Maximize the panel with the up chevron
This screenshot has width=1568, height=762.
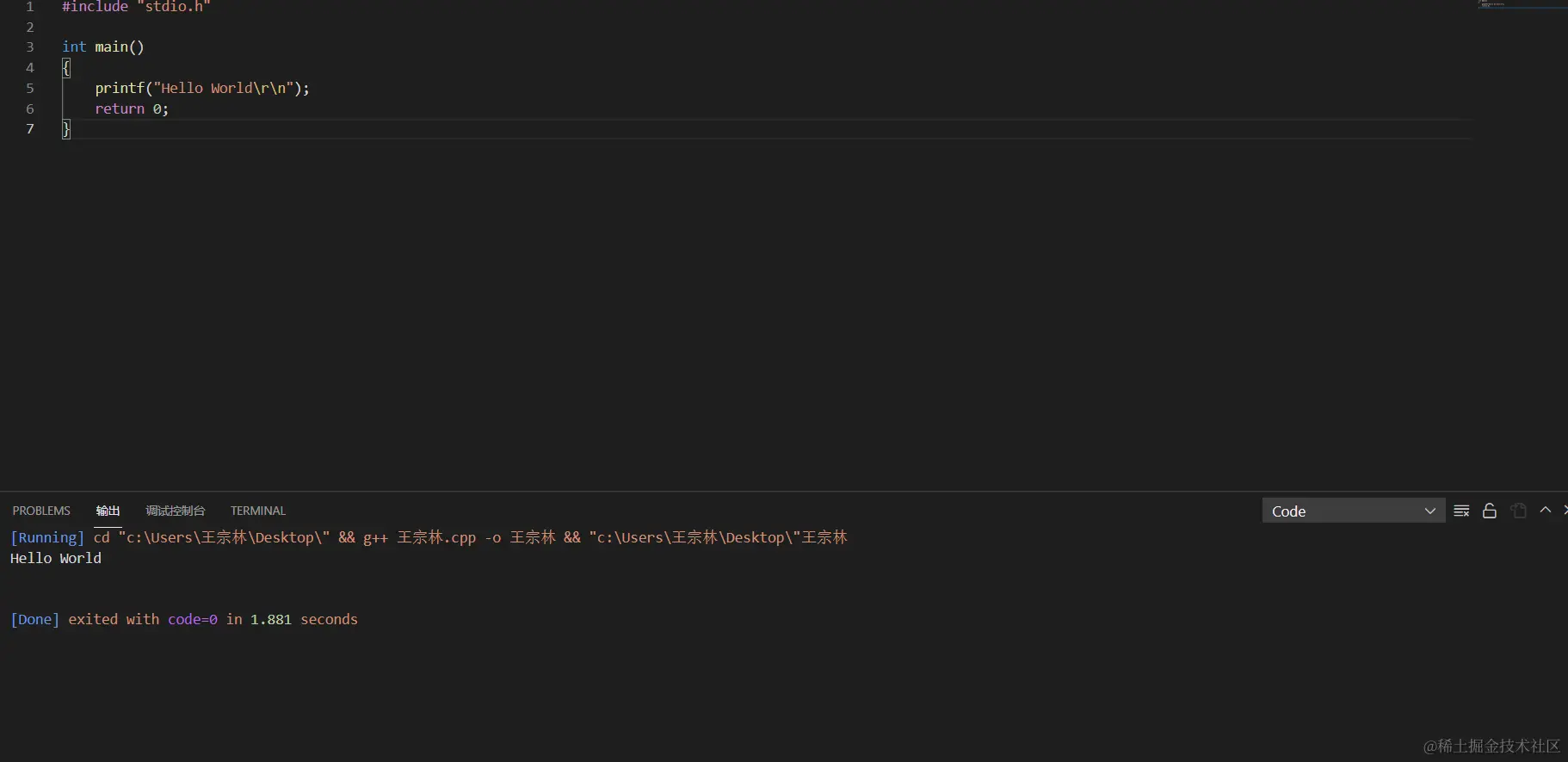click(1546, 511)
